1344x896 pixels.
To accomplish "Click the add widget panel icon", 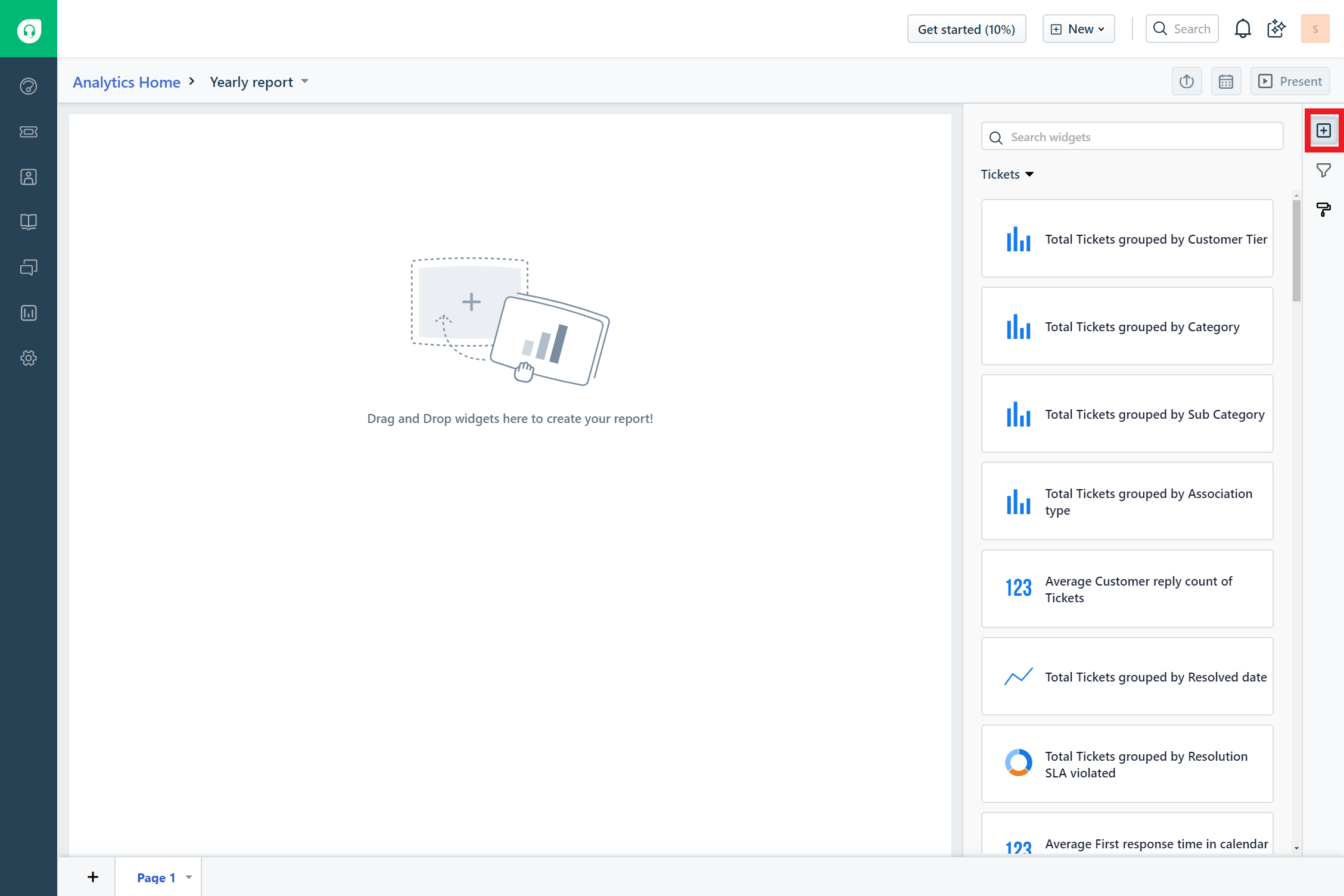I will [x=1323, y=130].
